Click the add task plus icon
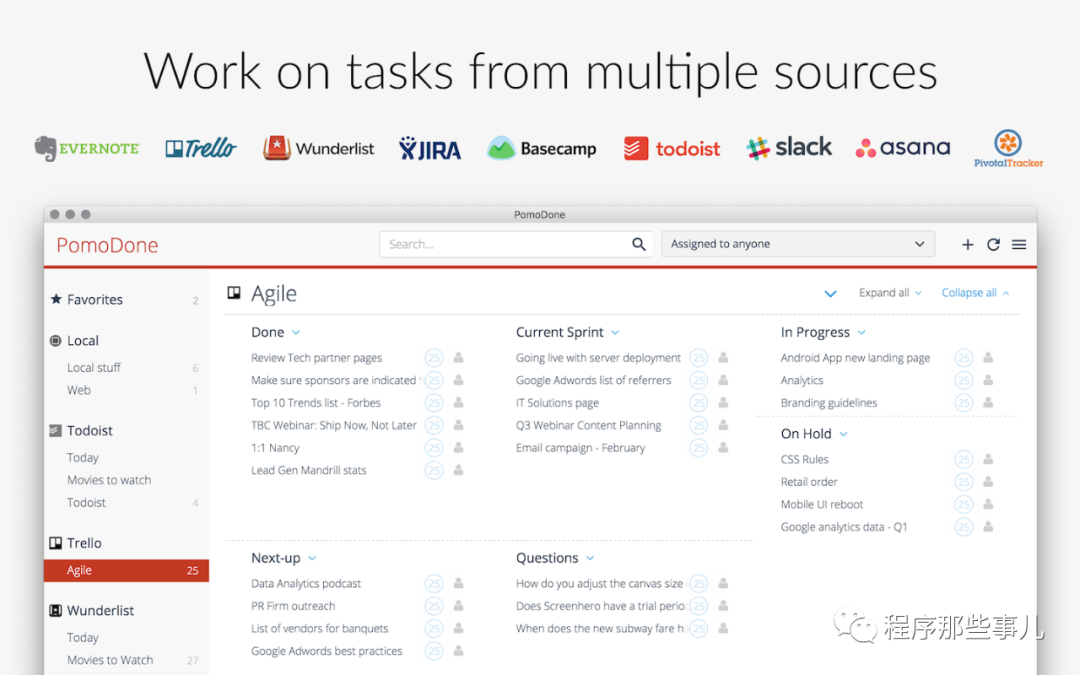 (967, 245)
